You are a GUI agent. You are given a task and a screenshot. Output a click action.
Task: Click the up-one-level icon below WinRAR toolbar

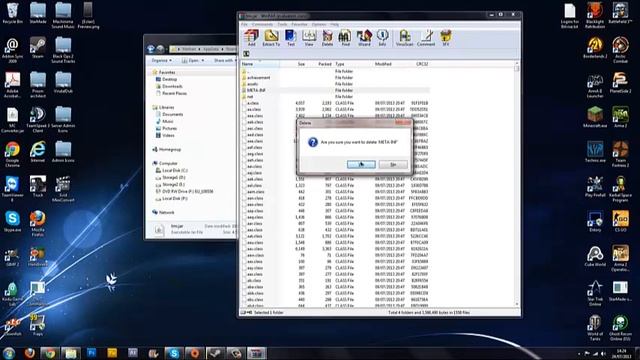coord(246,53)
